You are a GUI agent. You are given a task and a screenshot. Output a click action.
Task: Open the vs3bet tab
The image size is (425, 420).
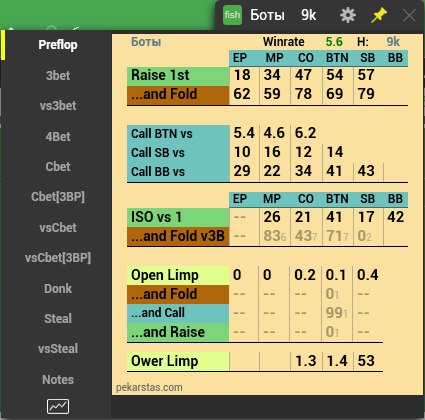[x=58, y=106]
